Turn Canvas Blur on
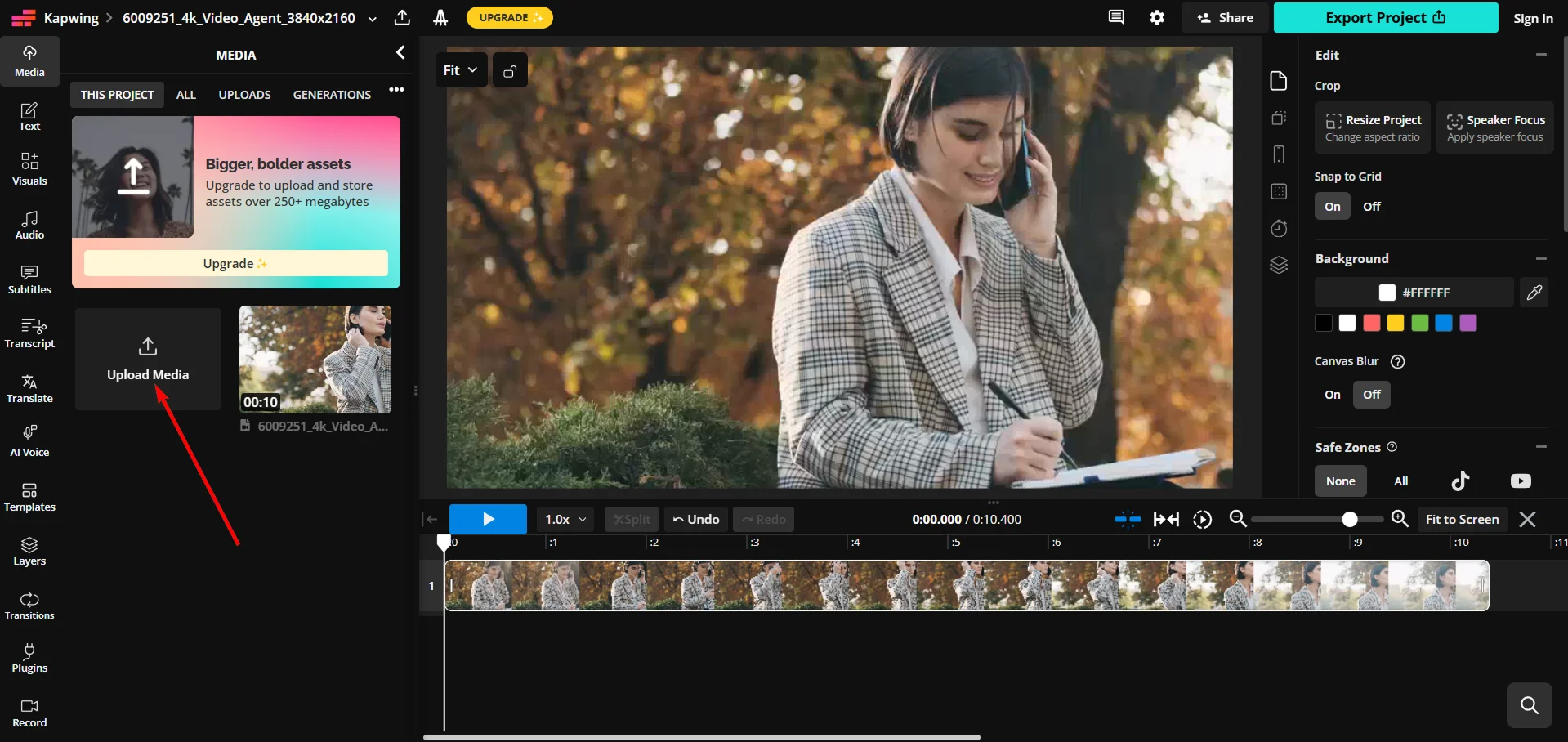 1332,395
